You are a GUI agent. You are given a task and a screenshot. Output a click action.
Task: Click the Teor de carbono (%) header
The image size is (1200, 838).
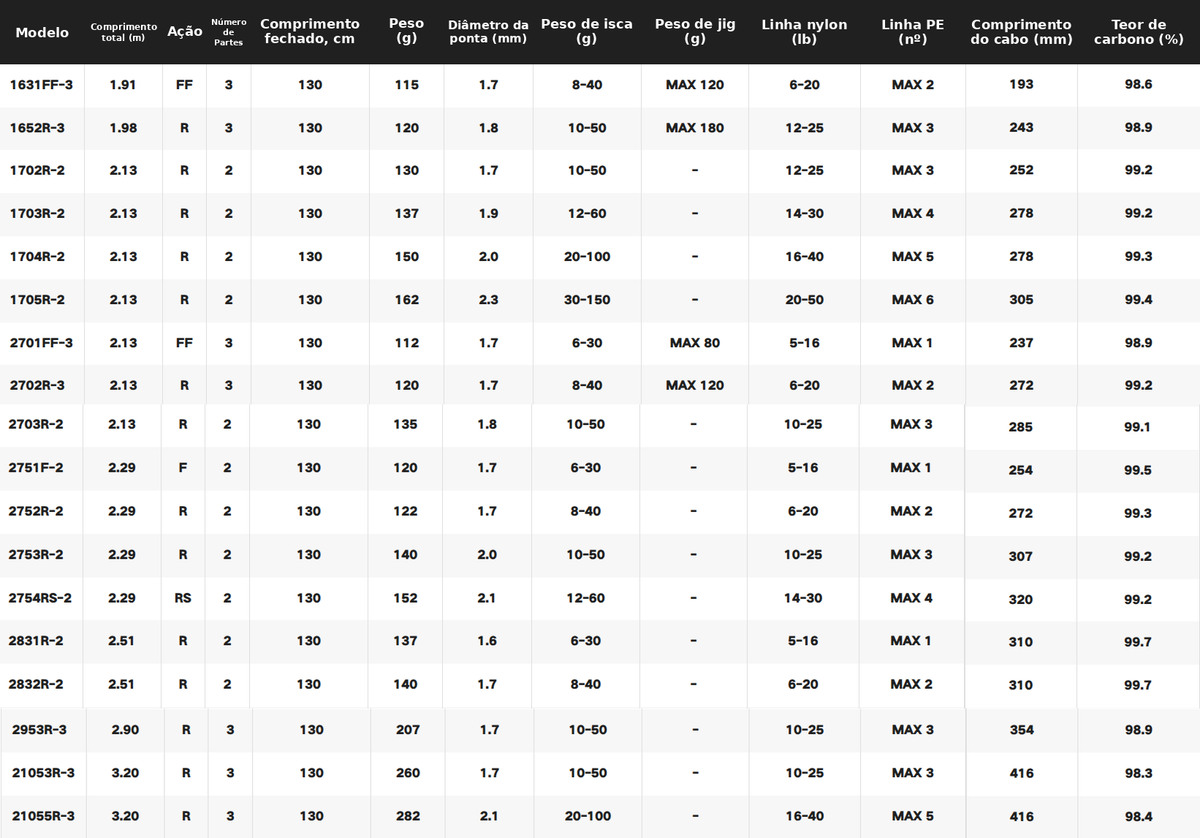(1138, 32)
